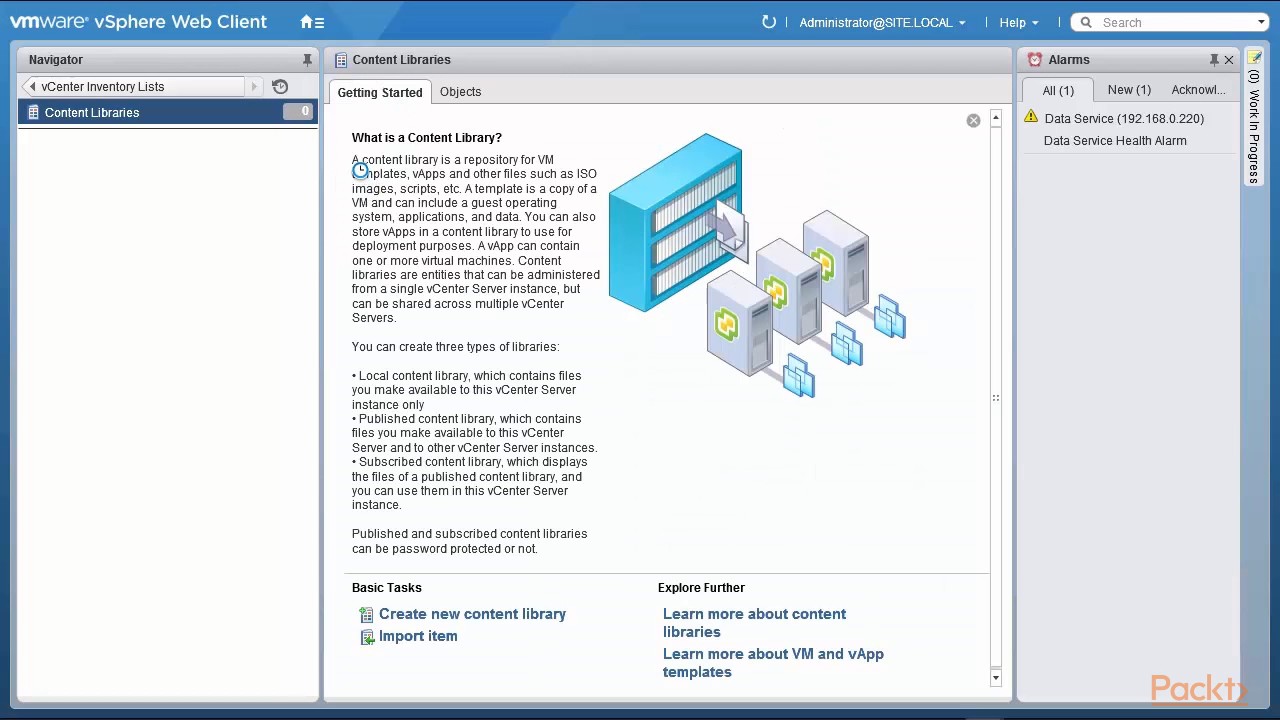This screenshot has height=720, width=1280.
Task: Click the refresh icon in top bar
Action: pyautogui.click(x=768, y=22)
